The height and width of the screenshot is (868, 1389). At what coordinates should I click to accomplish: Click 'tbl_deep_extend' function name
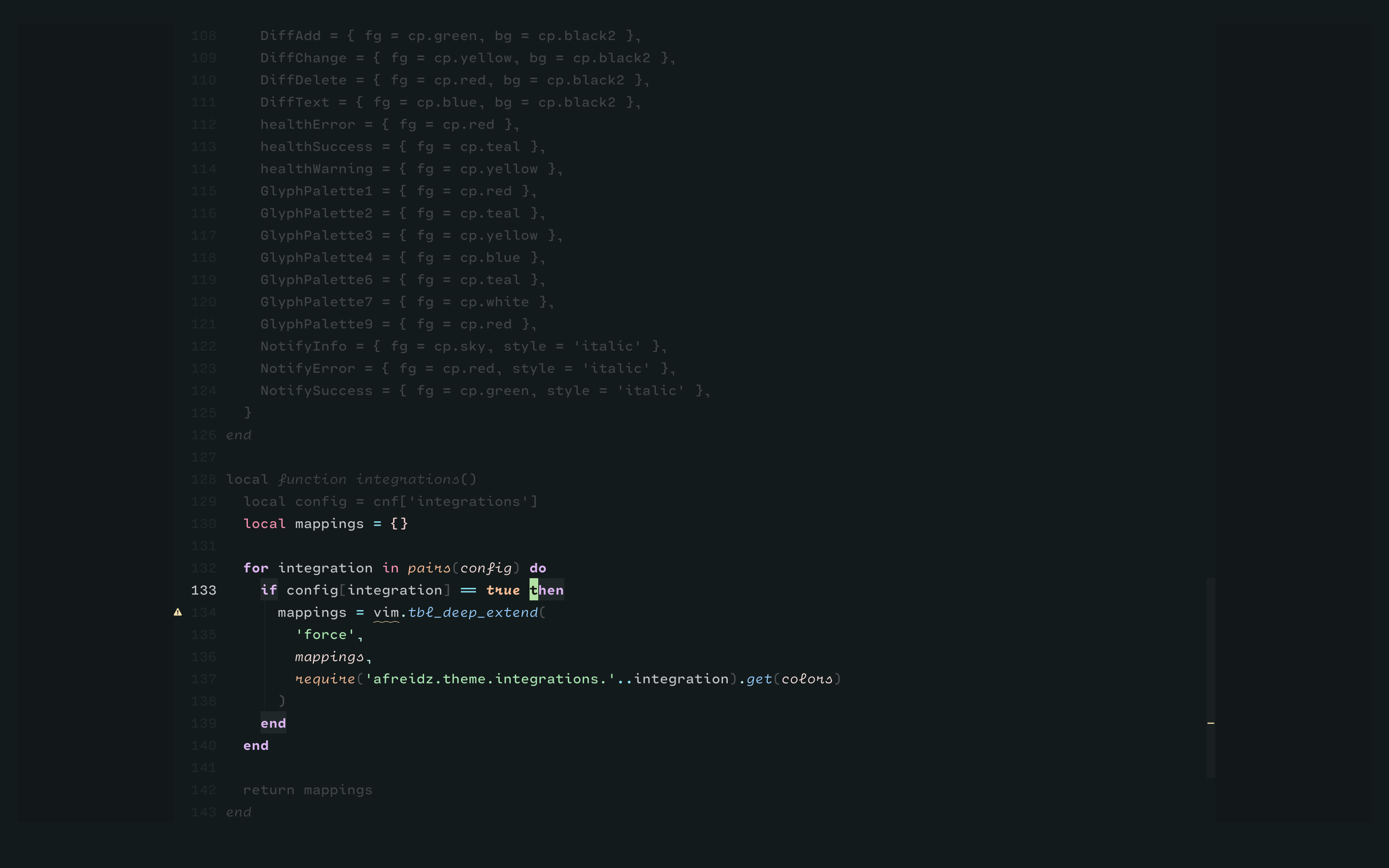(473, 612)
